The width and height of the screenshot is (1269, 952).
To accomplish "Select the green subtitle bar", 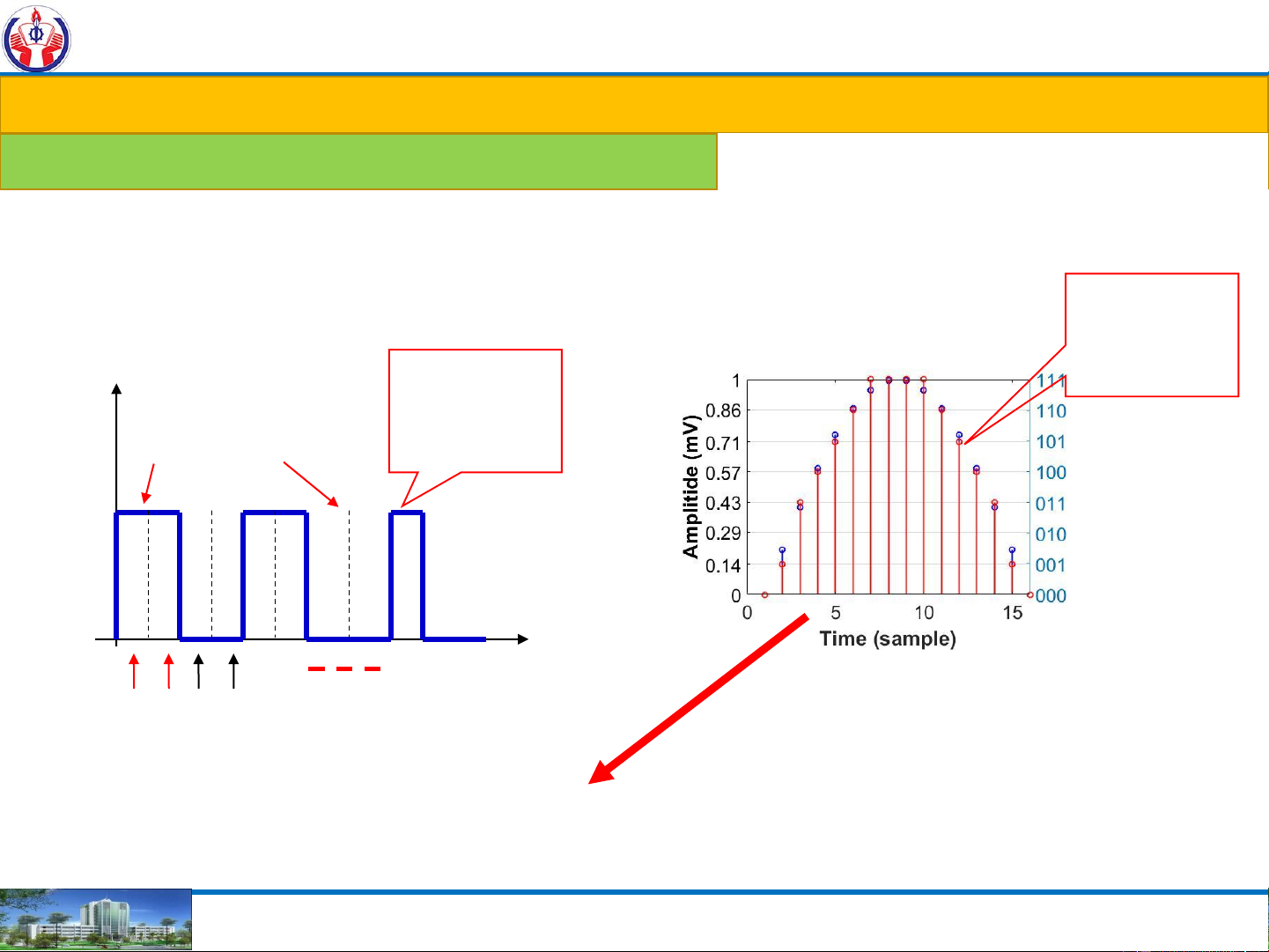I will pyautogui.click(x=358, y=161).
